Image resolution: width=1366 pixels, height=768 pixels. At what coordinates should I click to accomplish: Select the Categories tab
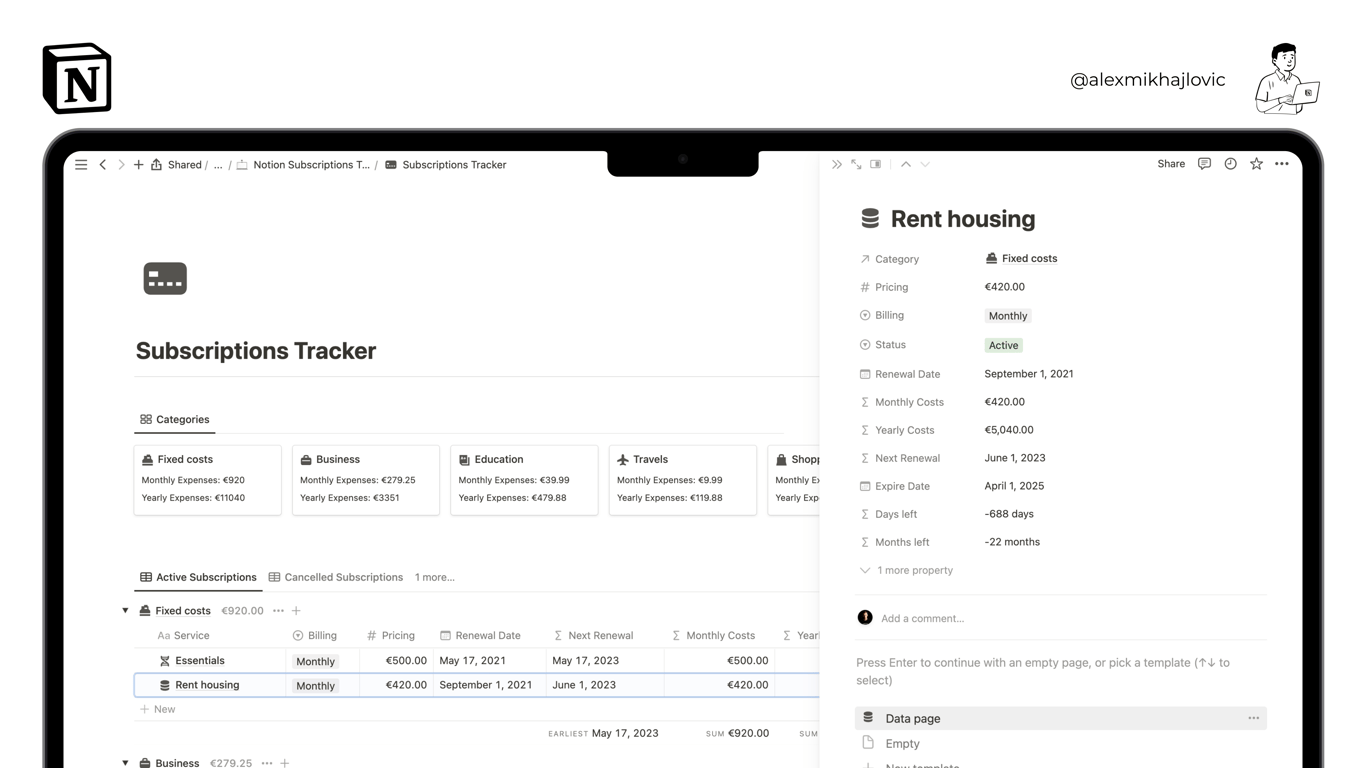[x=175, y=420]
